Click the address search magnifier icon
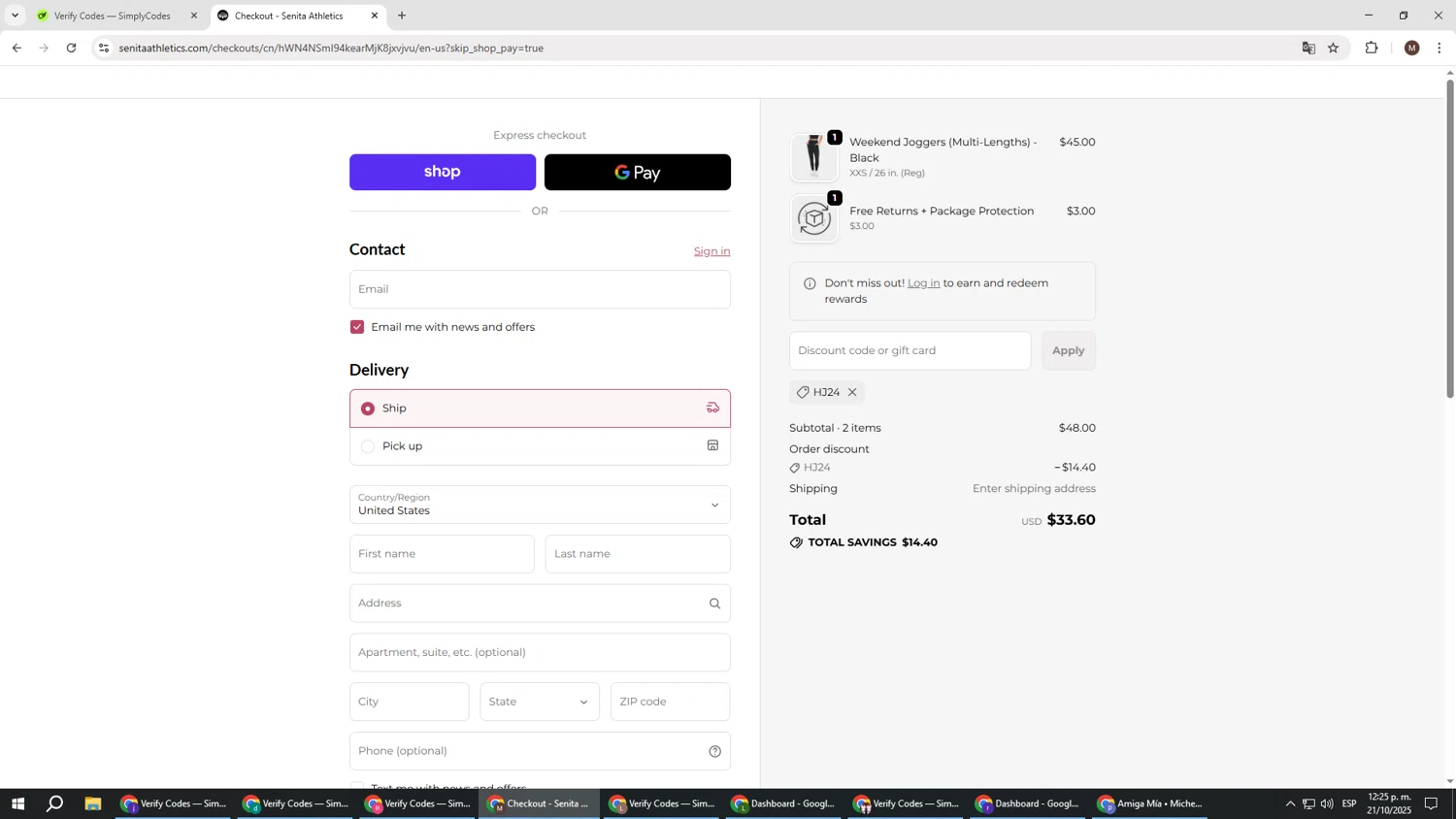 [714, 604]
